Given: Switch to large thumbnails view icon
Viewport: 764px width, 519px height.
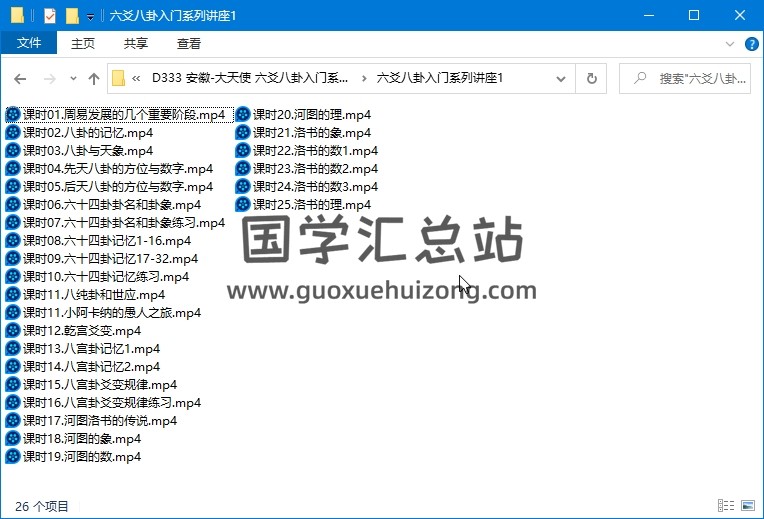Looking at the screenshot, I should [748, 505].
